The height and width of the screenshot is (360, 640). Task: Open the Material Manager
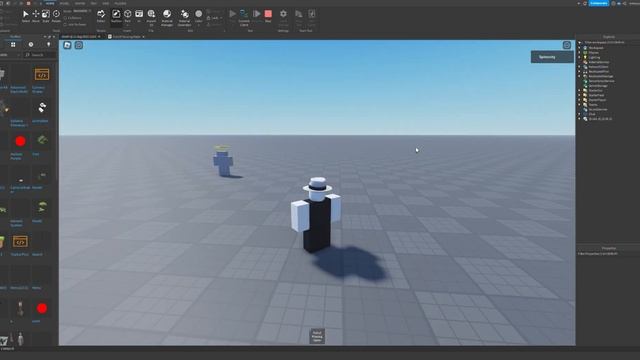[167, 17]
